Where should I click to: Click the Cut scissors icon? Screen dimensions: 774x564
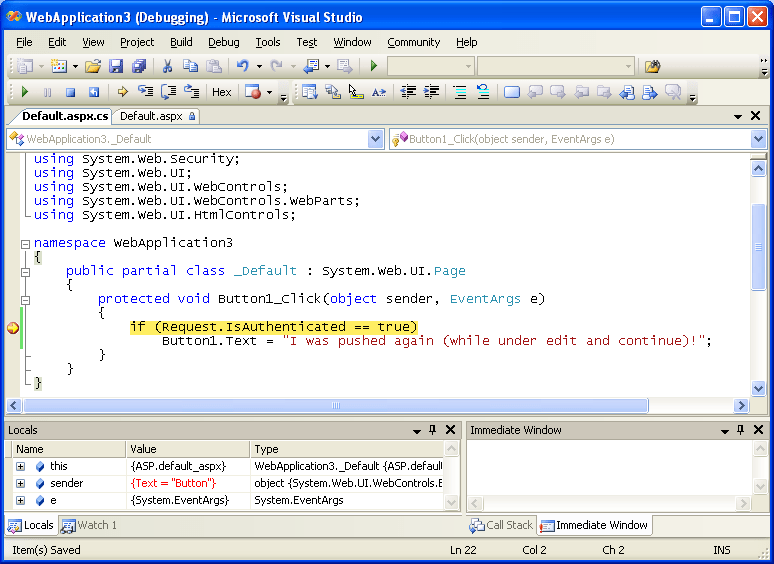[x=167, y=66]
